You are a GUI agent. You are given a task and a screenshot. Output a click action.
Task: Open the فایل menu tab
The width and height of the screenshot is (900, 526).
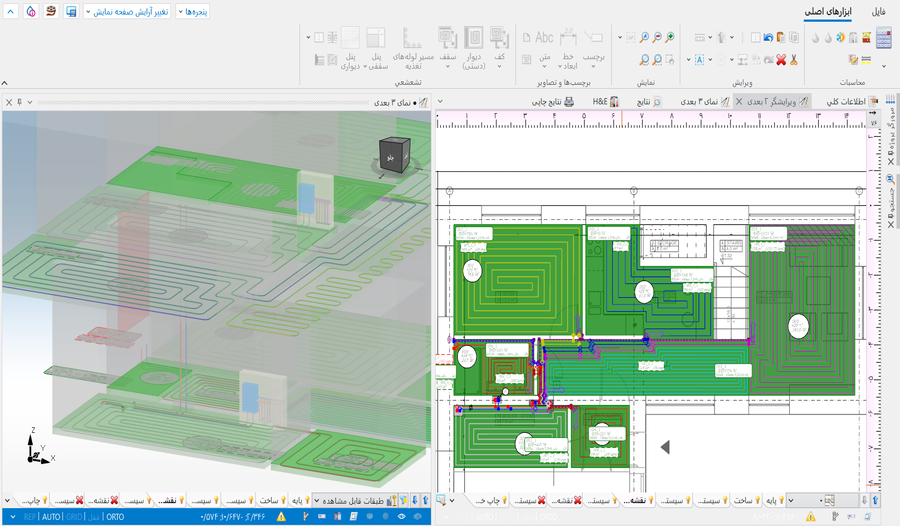878,12
